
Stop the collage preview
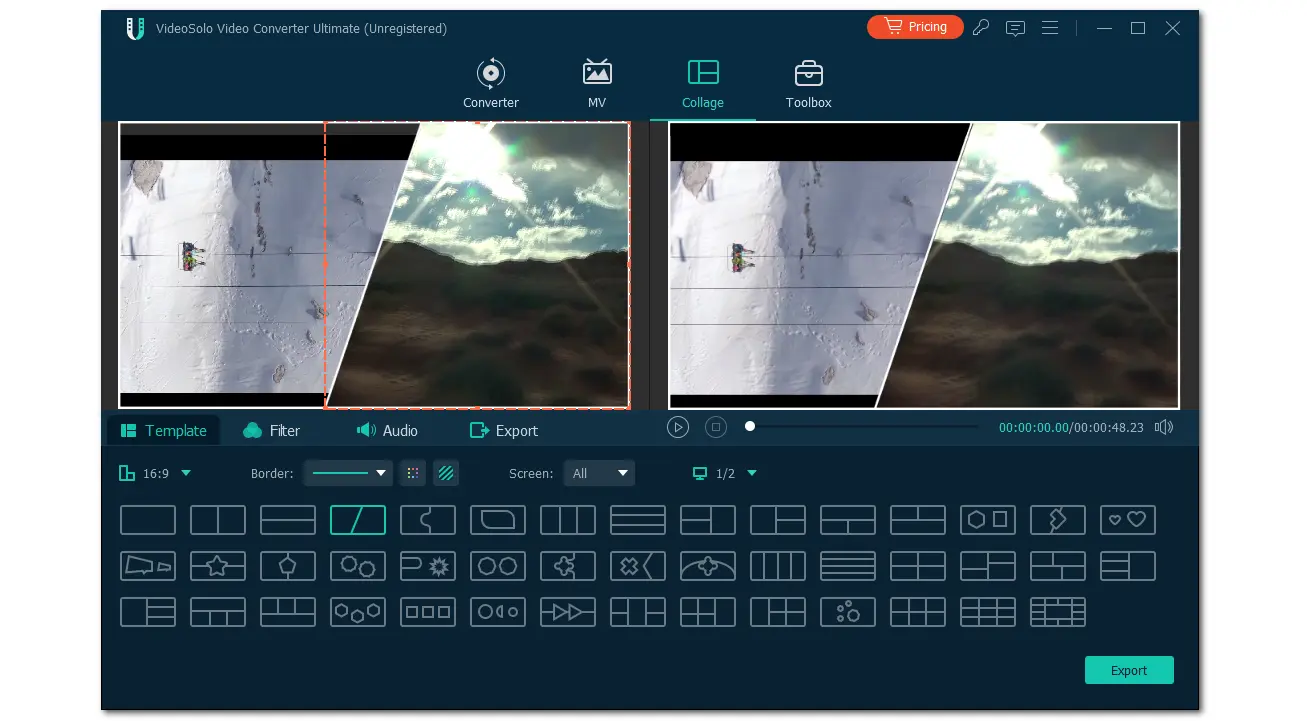pos(715,427)
